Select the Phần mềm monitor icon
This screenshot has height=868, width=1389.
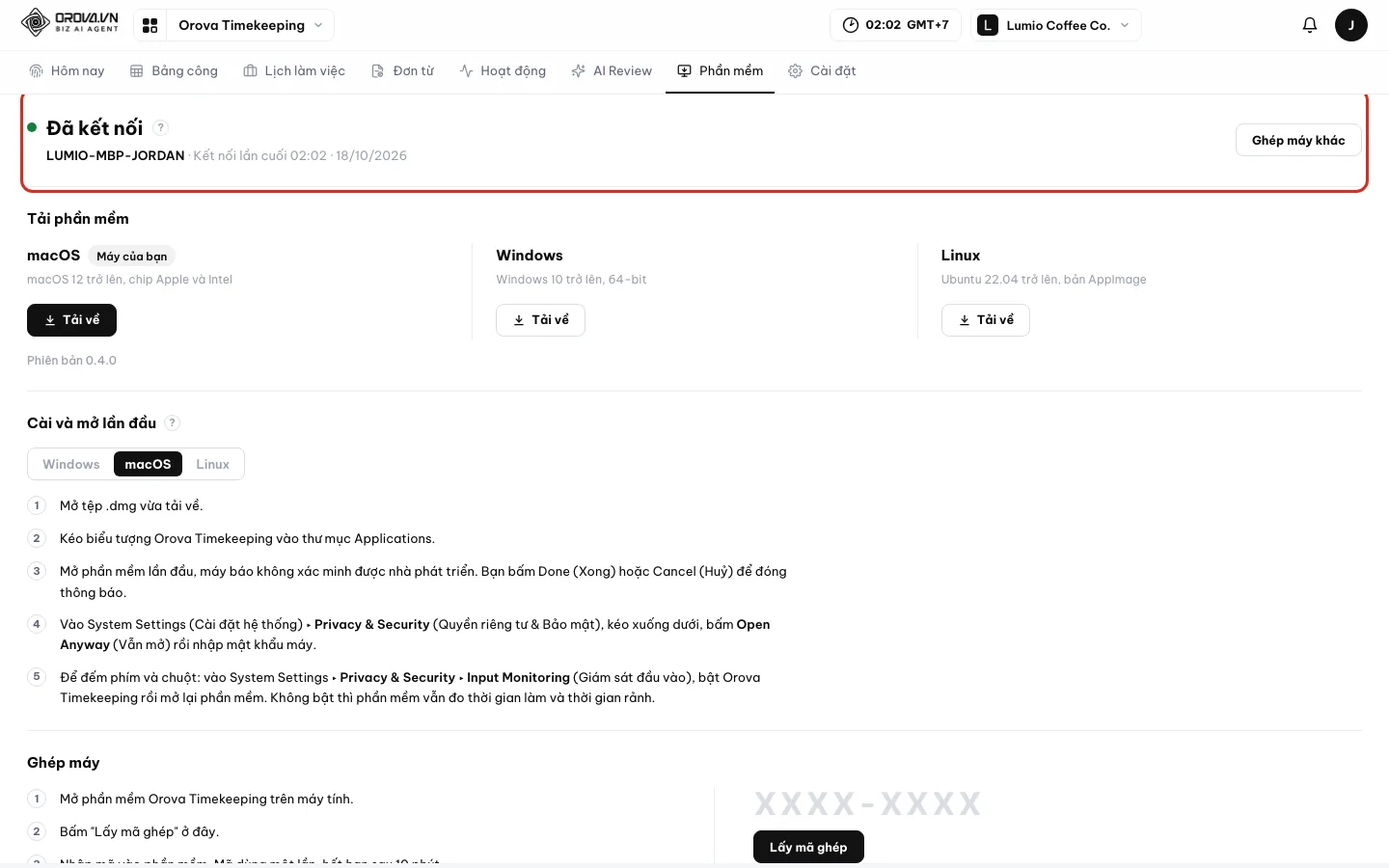[684, 71]
